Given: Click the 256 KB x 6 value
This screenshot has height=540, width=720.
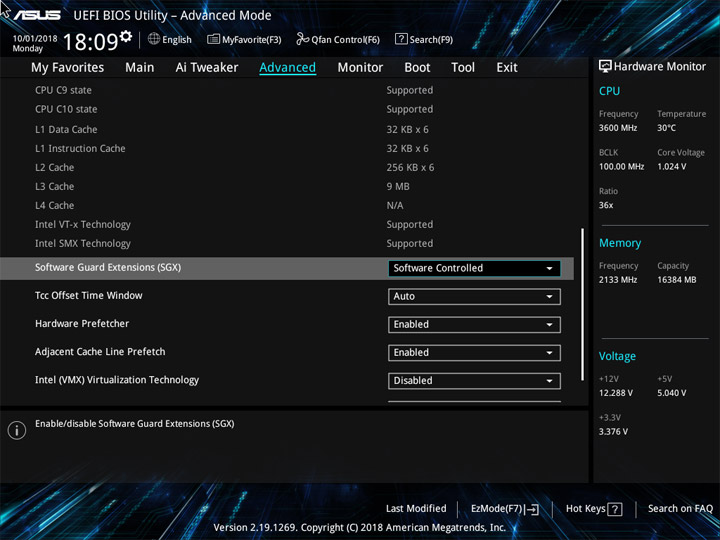Looking at the screenshot, I should (410, 168).
